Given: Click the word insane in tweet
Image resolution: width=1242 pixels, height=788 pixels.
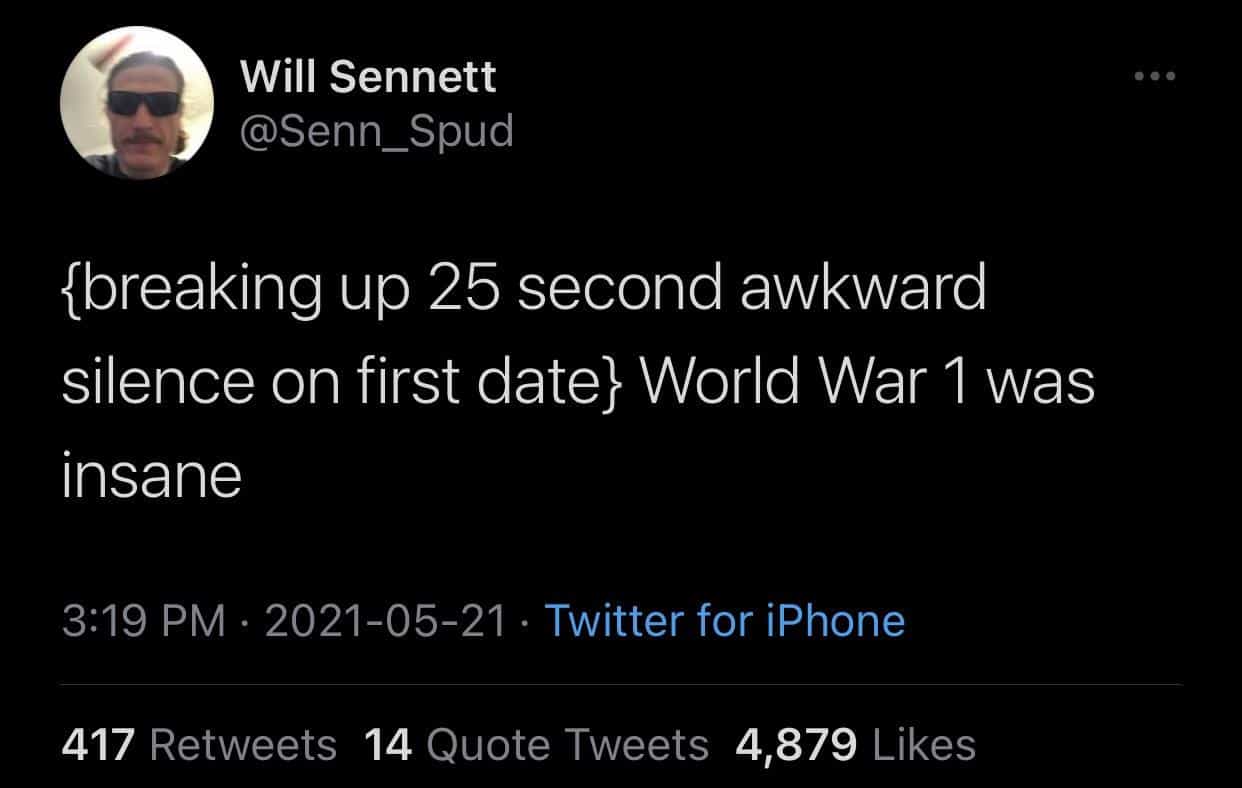Looking at the screenshot, I should (x=152, y=477).
